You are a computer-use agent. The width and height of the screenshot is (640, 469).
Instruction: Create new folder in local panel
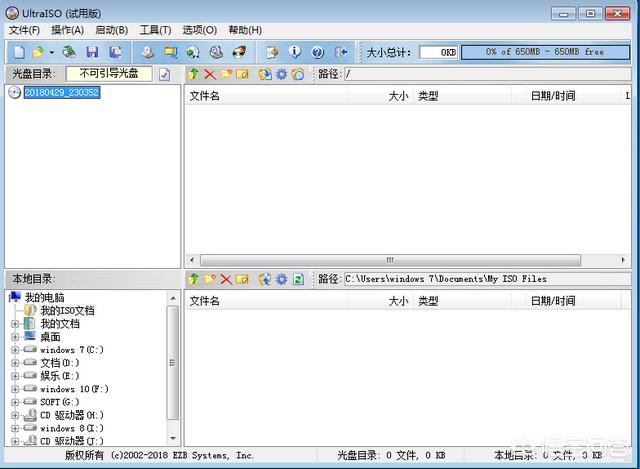[210, 279]
